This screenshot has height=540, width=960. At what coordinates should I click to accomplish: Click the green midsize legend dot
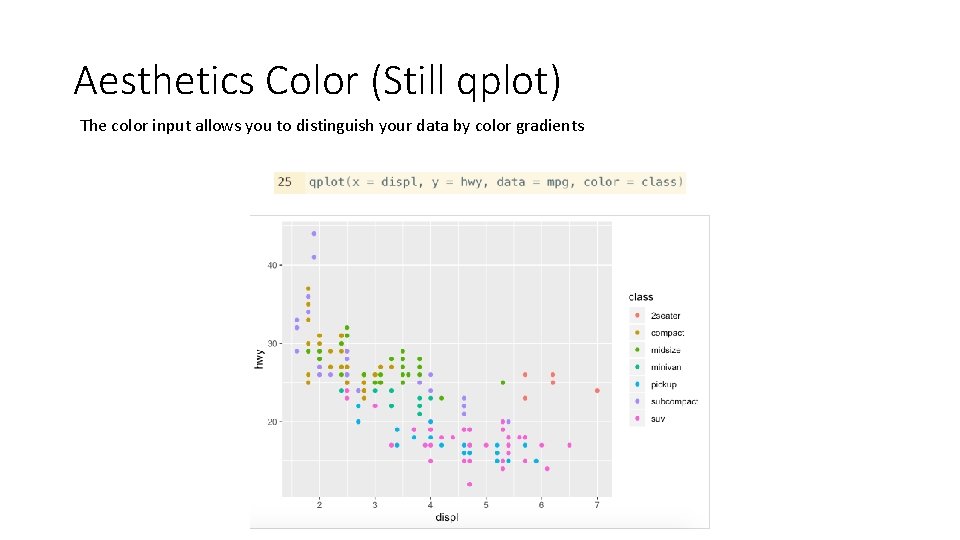[x=637, y=350]
